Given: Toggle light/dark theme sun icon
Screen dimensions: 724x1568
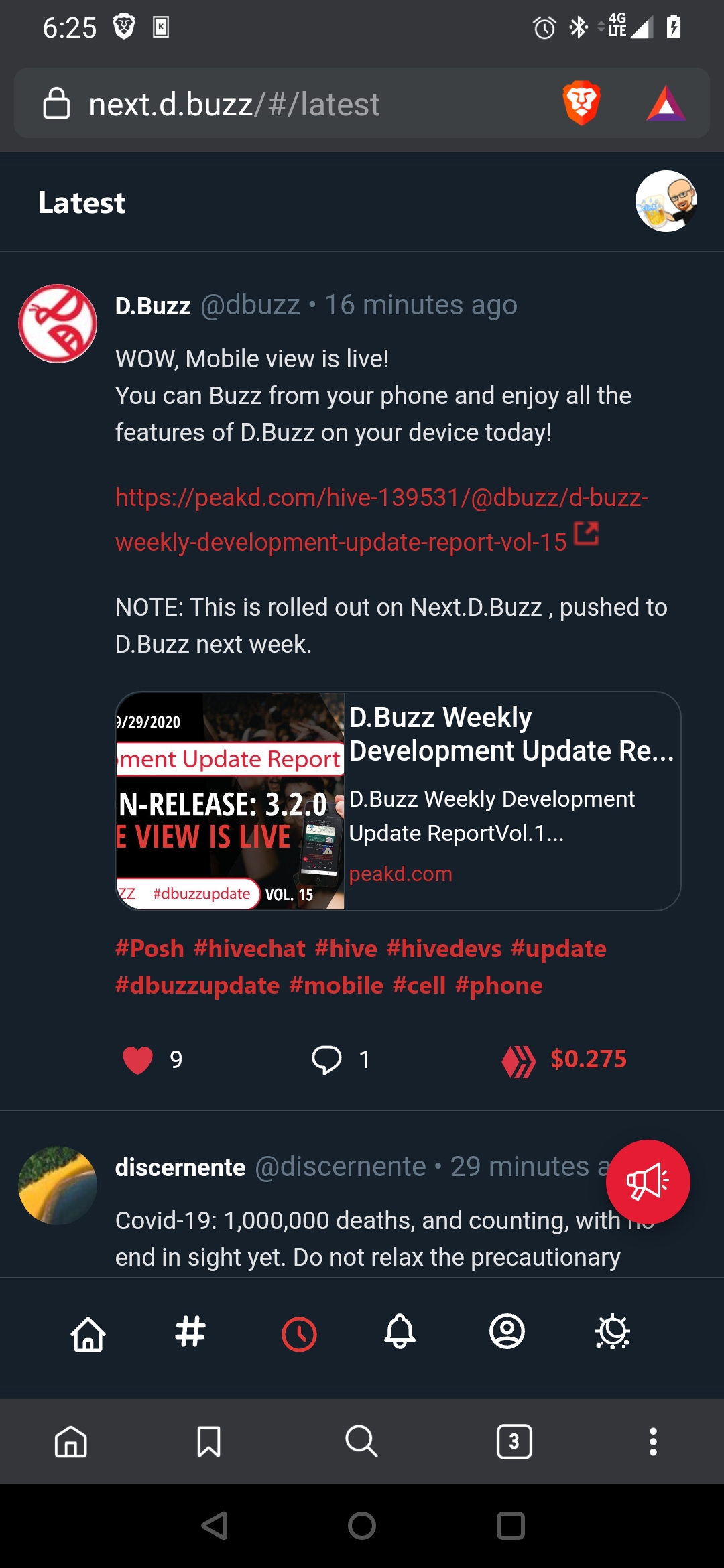Looking at the screenshot, I should coord(613,1332).
